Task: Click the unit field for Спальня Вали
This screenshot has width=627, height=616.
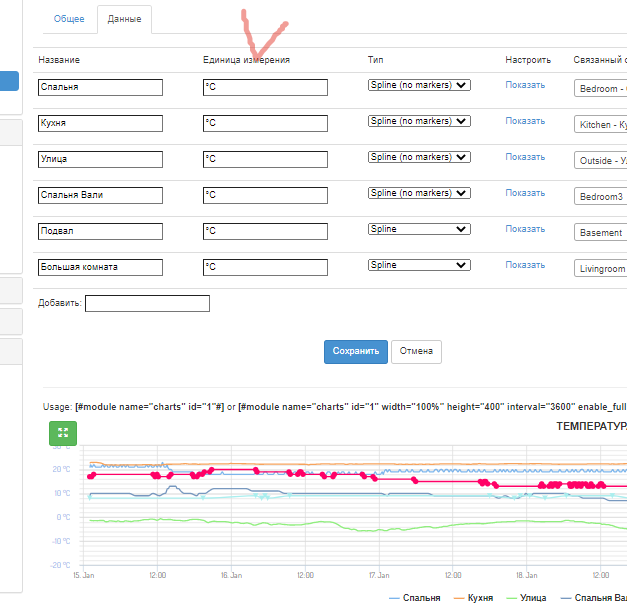Action: coord(264,196)
